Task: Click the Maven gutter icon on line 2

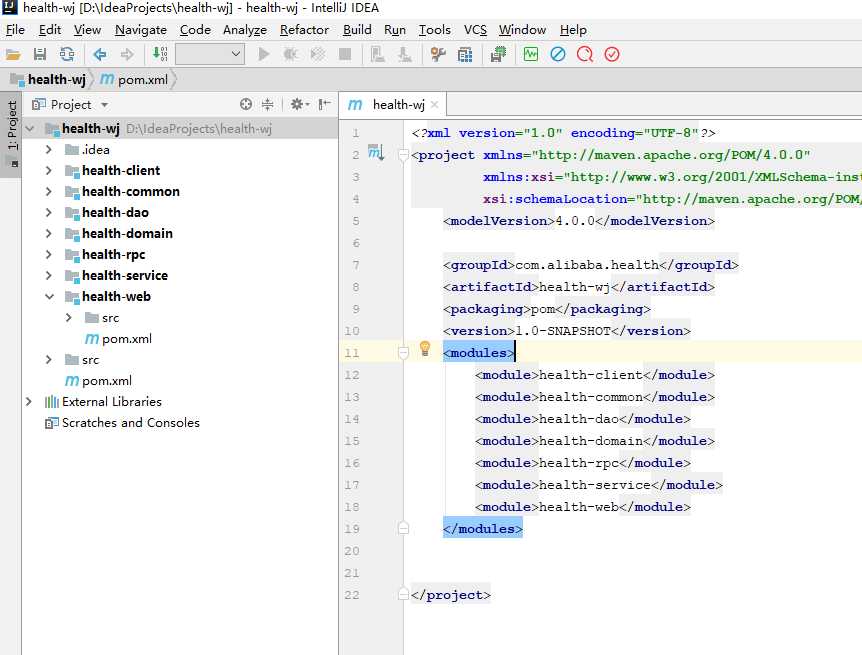Action: click(x=375, y=152)
